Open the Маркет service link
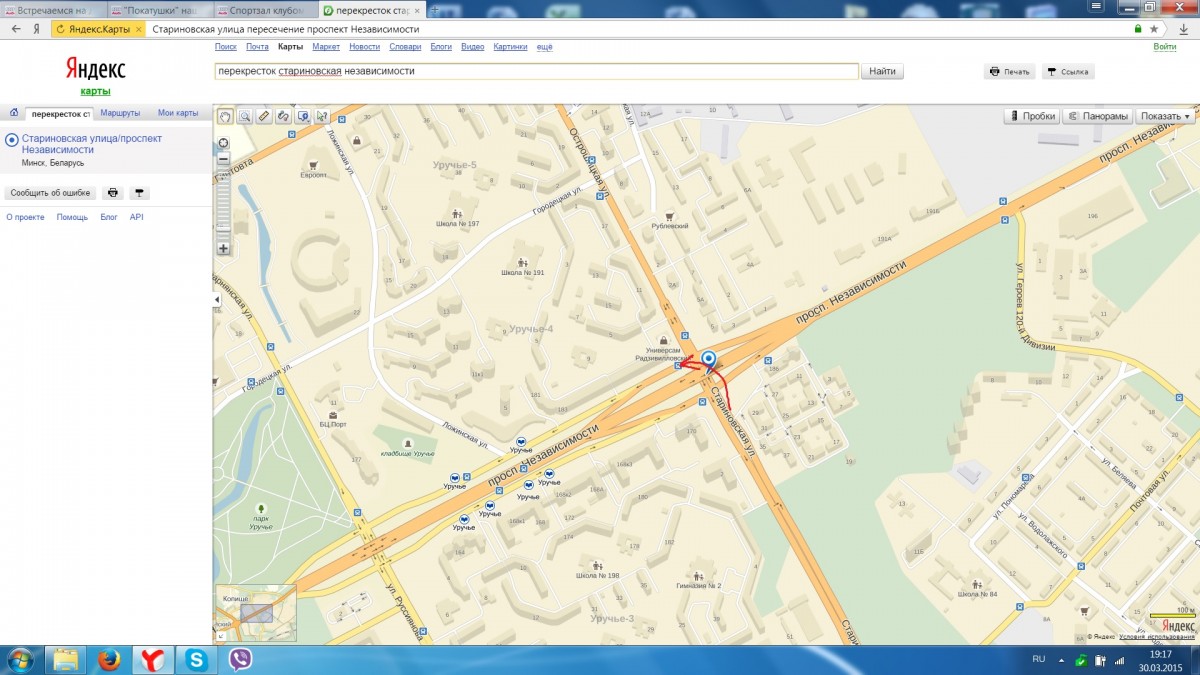Image resolution: width=1200 pixels, height=675 pixels. click(326, 47)
